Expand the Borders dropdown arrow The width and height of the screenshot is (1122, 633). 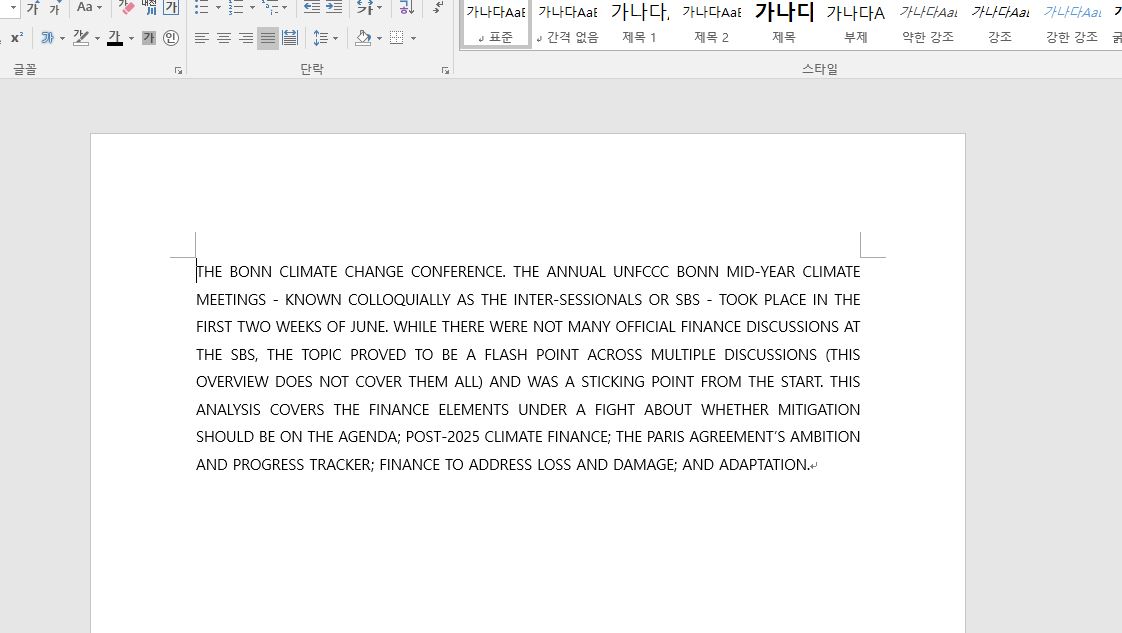click(413, 38)
